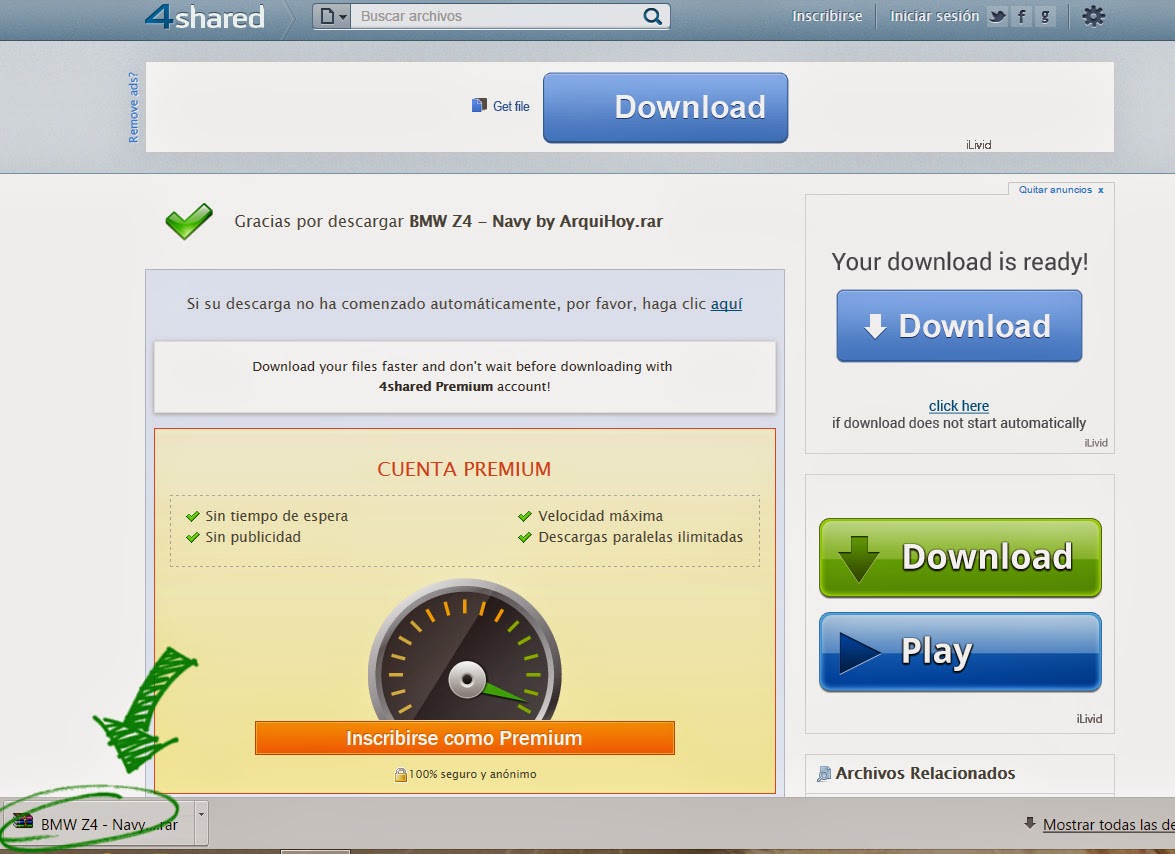Screen dimensions: 1175x854
Task: Open the downloaded BMW Z4 - Navy rar file
Action: point(97,824)
